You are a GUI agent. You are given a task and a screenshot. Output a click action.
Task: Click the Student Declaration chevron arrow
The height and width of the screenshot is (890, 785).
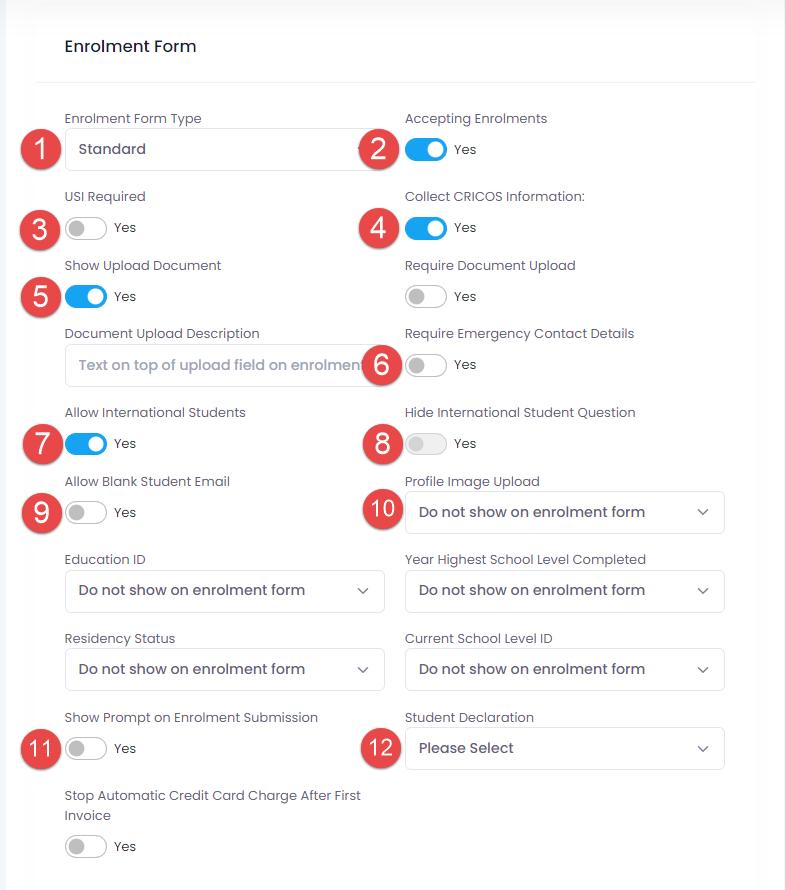coord(703,749)
